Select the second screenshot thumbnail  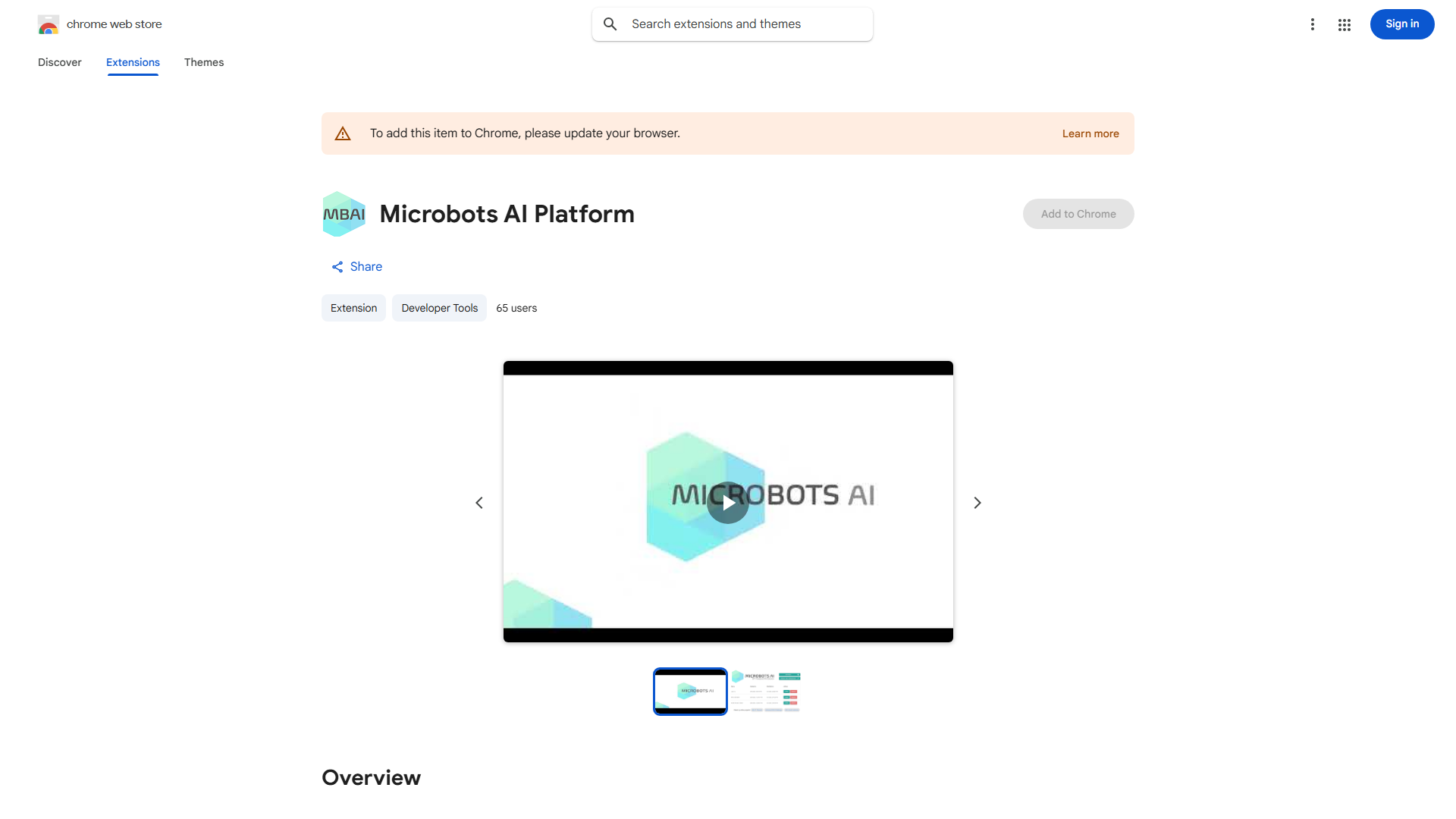coord(766,692)
